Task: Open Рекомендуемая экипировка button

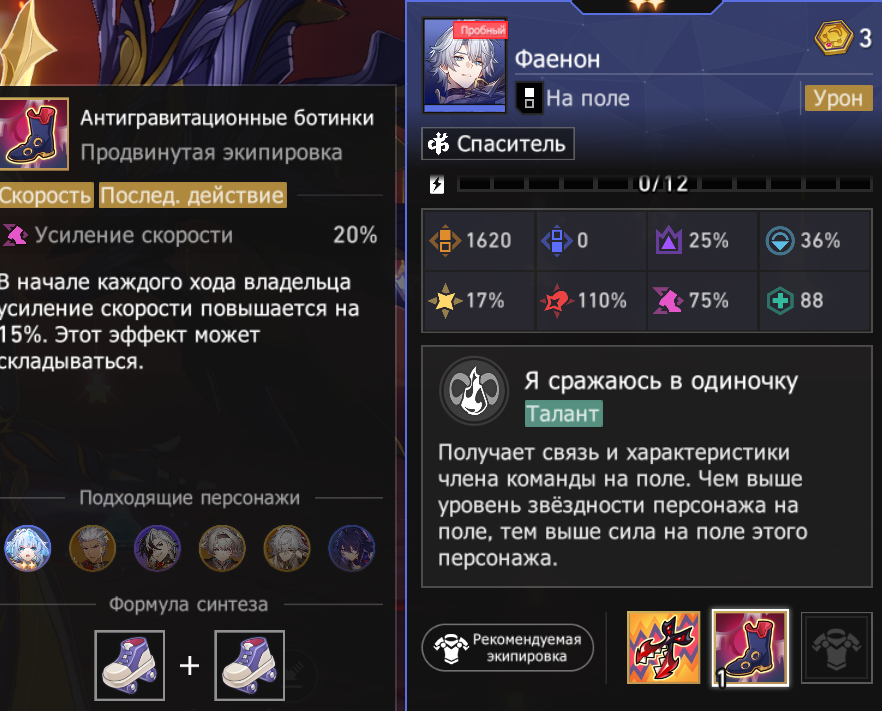Action: [507, 647]
